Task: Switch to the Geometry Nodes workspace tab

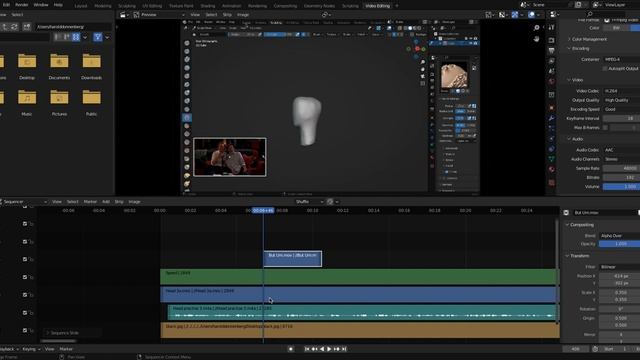Action: [x=319, y=6]
